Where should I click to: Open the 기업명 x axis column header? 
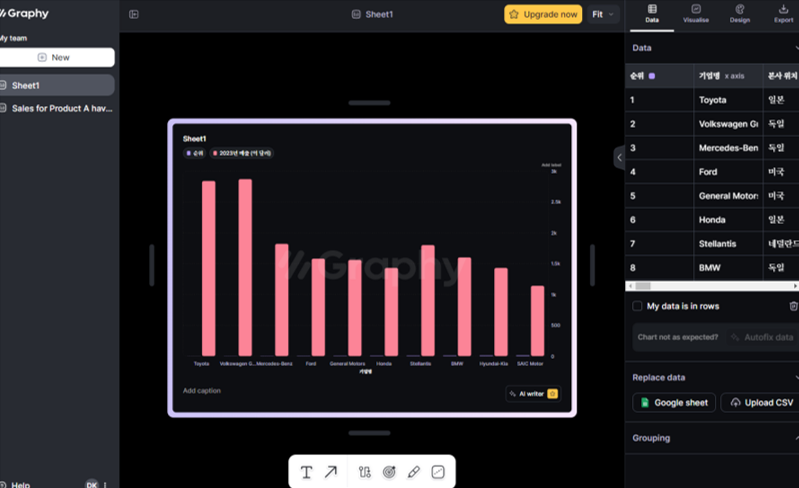coord(728,76)
